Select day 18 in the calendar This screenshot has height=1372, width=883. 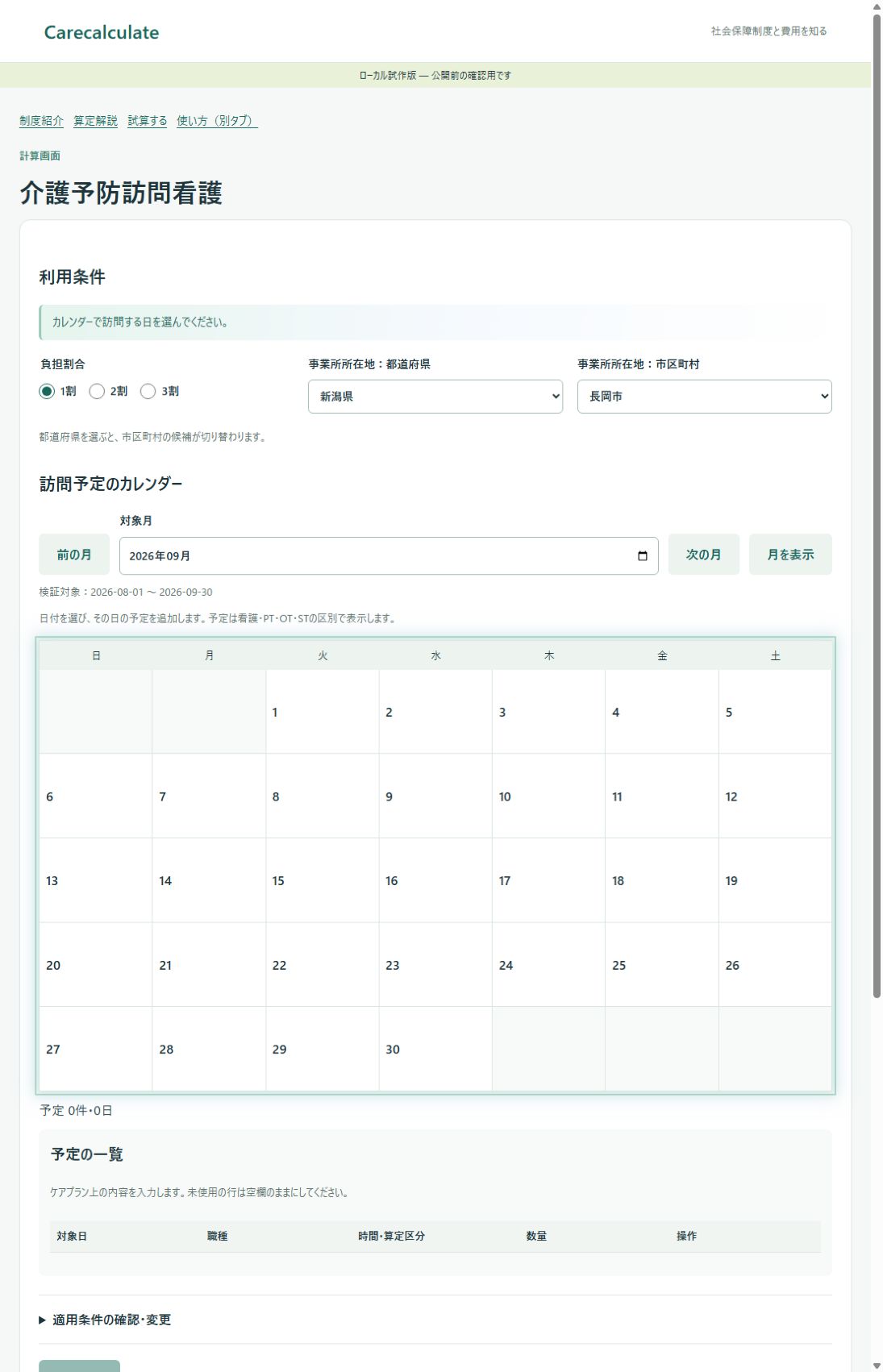[x=662, y=880]
